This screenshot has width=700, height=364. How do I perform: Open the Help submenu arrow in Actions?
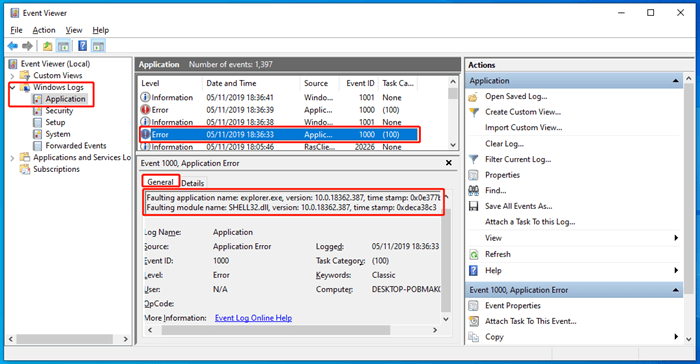[676, 271]
